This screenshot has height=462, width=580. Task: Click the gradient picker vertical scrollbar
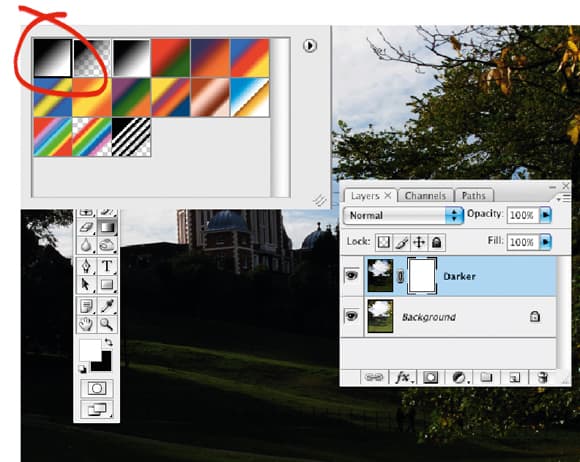(280, 117)
